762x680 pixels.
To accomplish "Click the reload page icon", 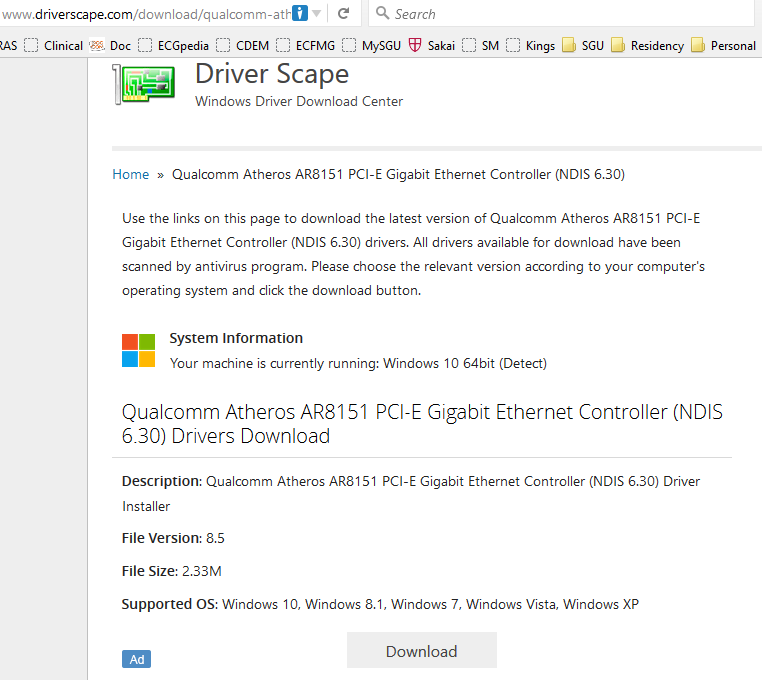I will pyautogui.click(x=344, y=14).
